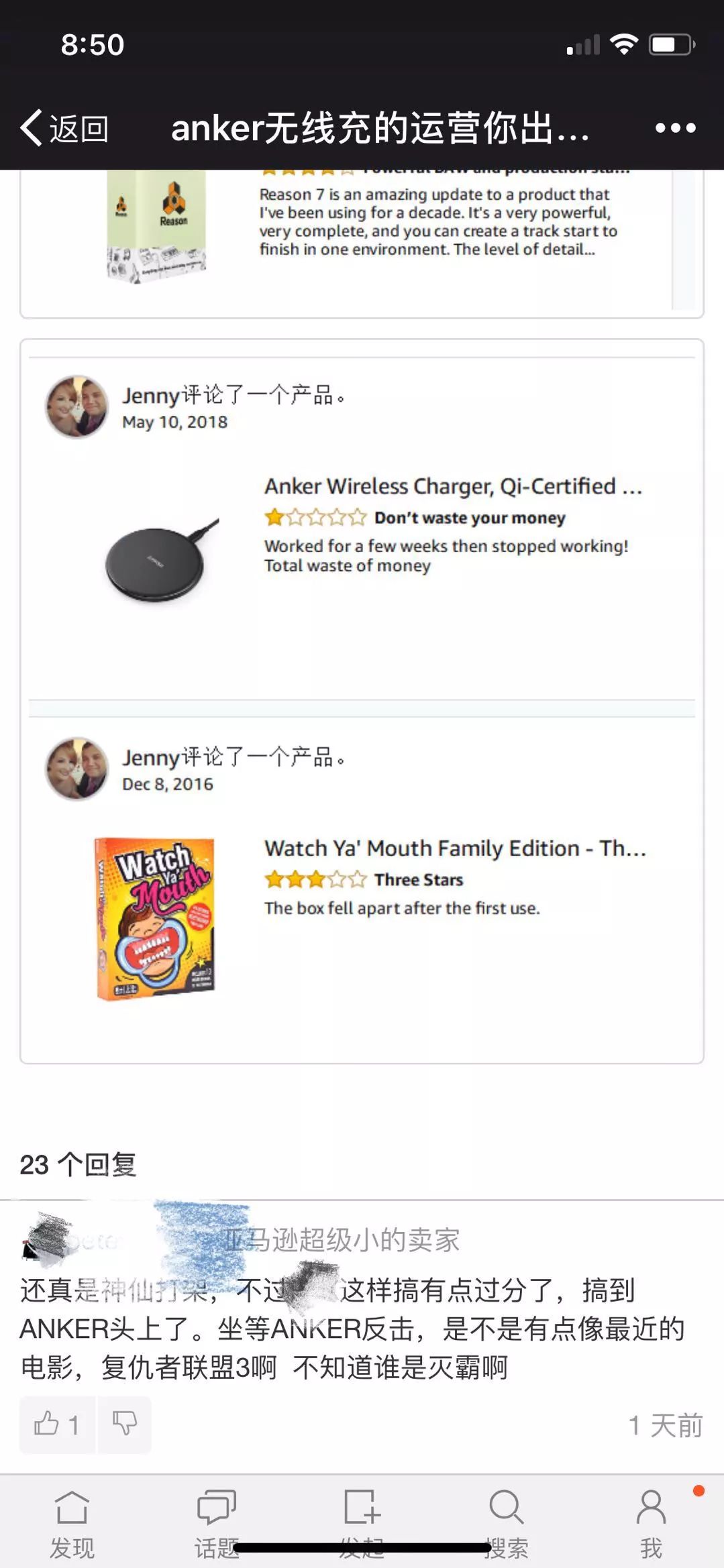Image resolution: width=724 pixels, height=1568 pixels.
Task: Open the three-dot more options menu
Action: pyautogui.click(x=675, y=127)
